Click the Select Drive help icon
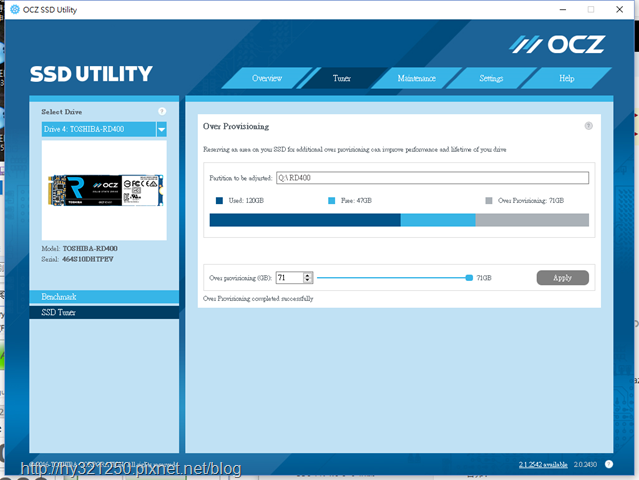Image resolution: width=639 pixels, height=480 pixels. [x=162, y=111]
